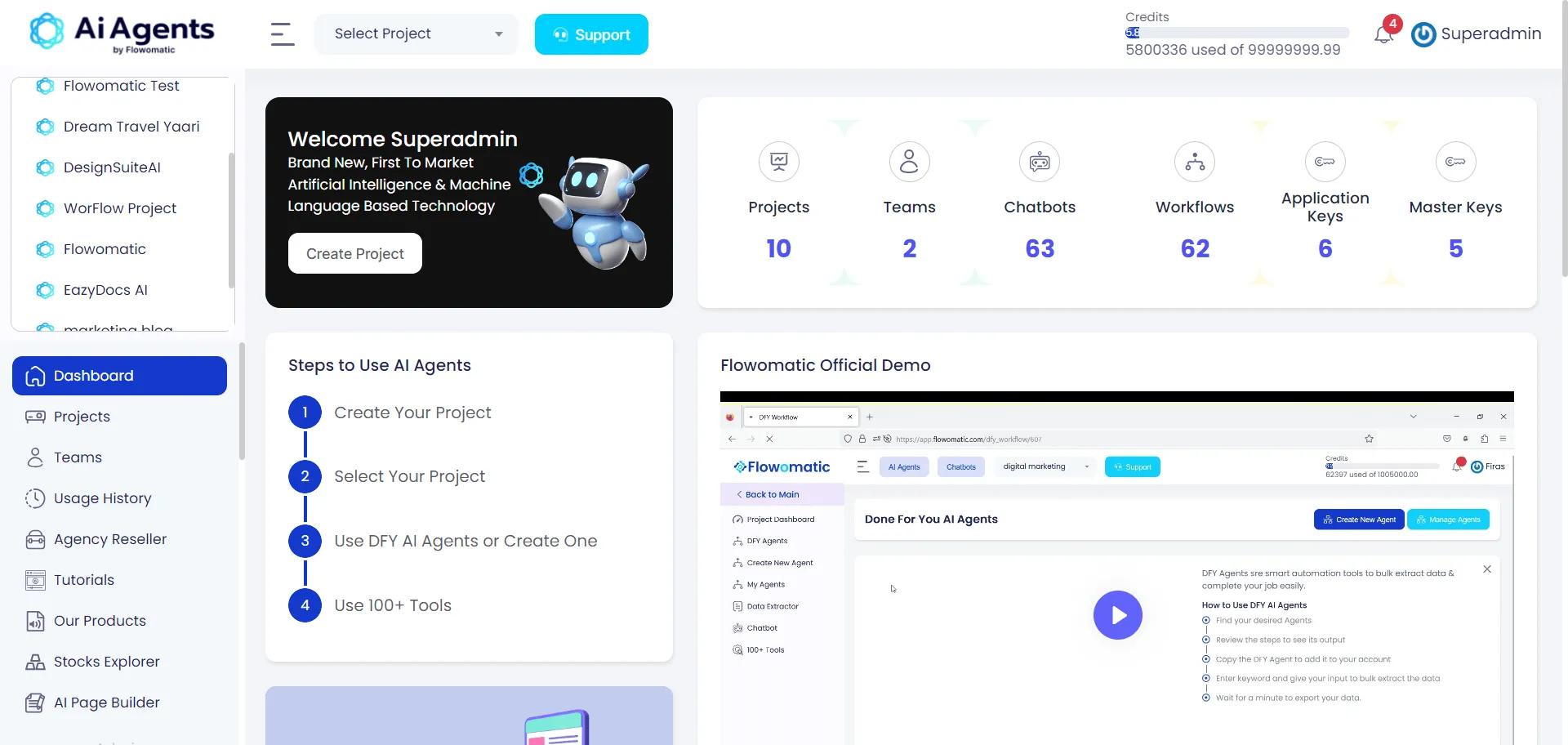Image resolution: width=1568 pixels, height=745 pixels.
Task: Click the Flowomatic Official Demo heading
Action: (x=825, y=365)
